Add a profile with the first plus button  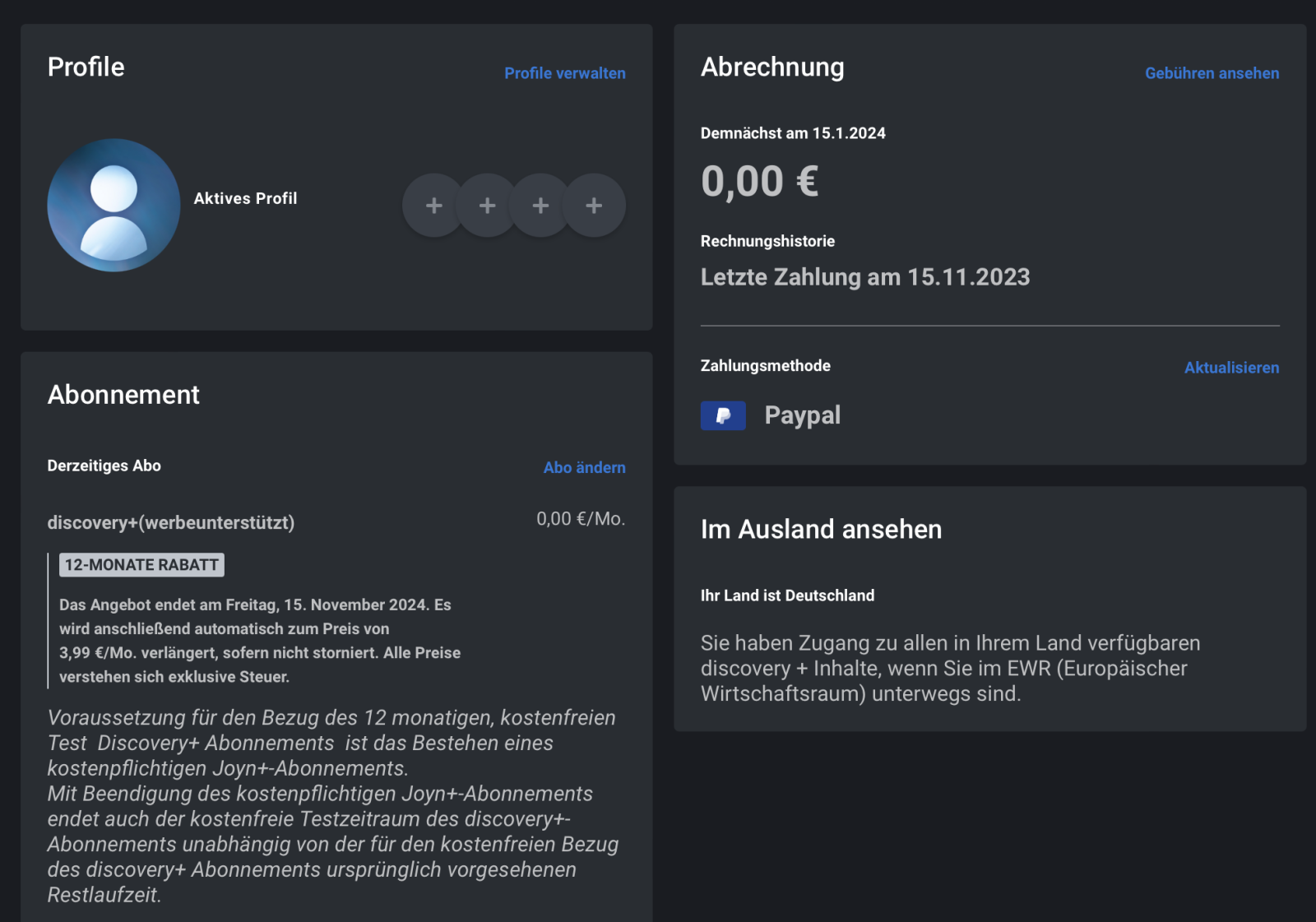pyautogui.click(x=434, y=205)
